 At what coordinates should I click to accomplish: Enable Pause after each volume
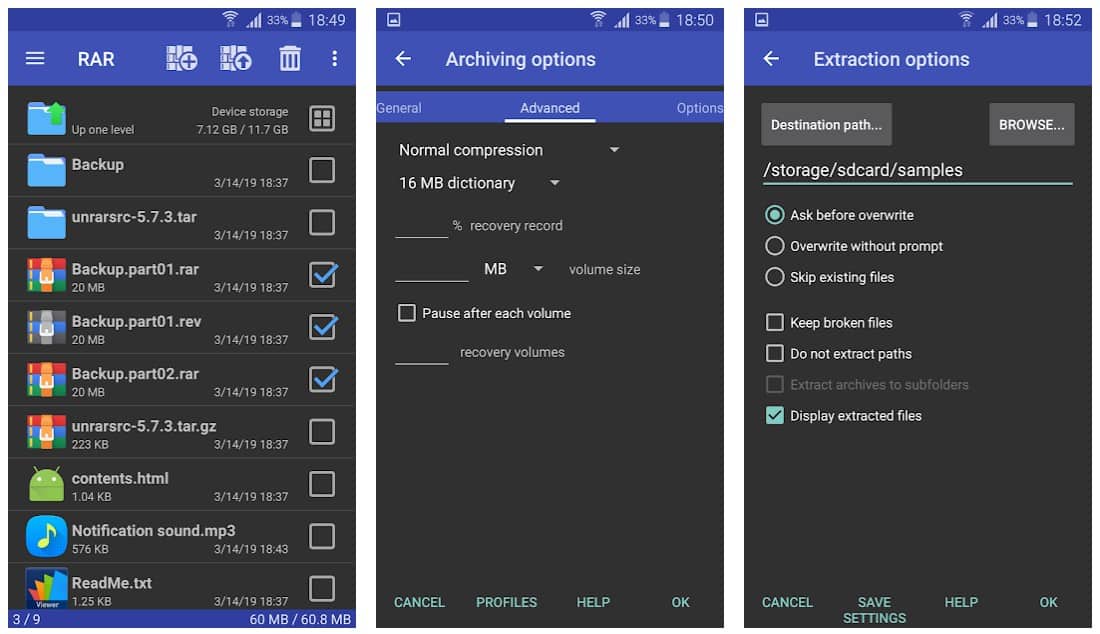click(407, 313)
